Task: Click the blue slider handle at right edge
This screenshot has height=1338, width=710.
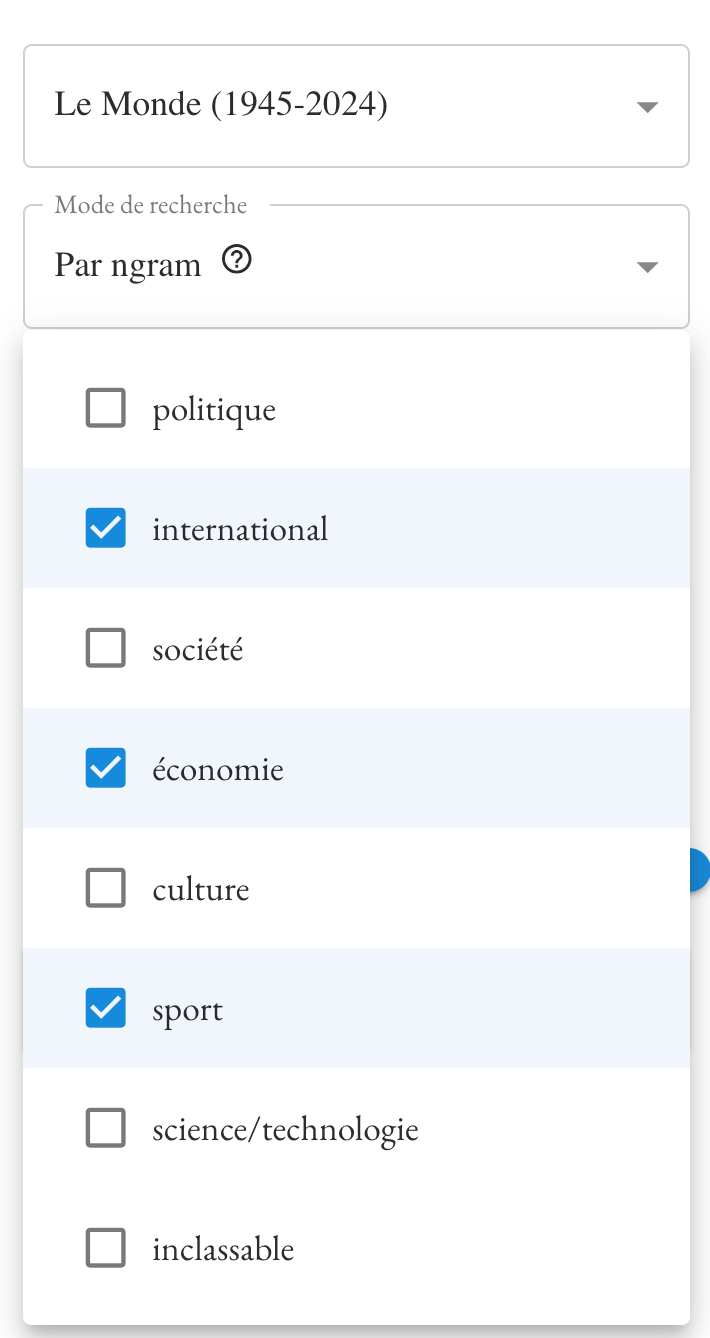Action: pyautogui.click(x=700, y=870)
